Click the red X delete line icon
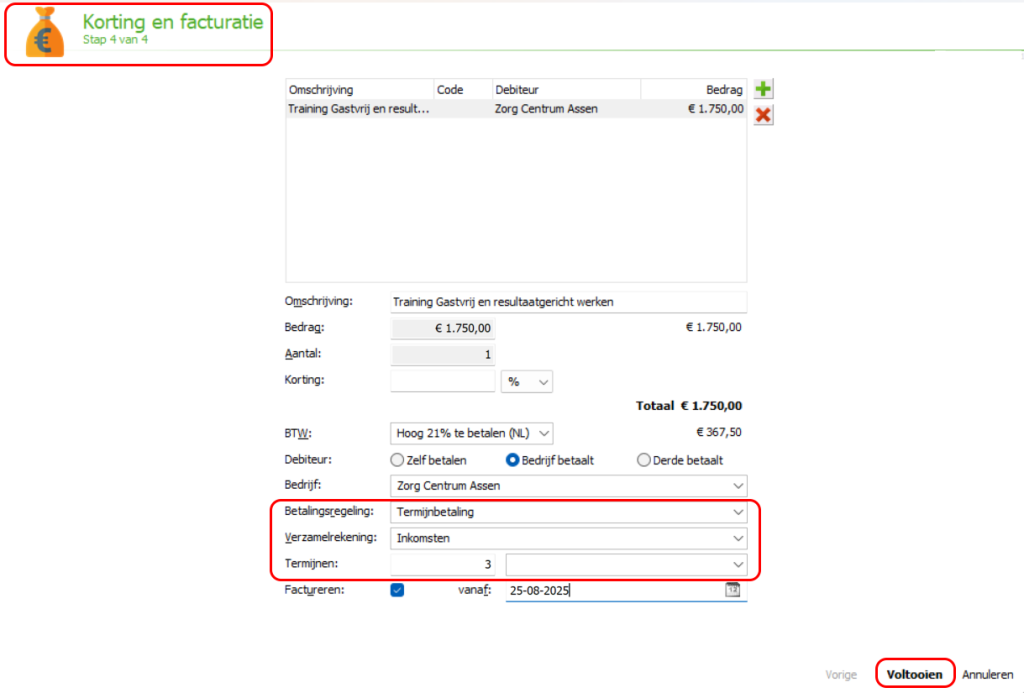This screenshot has width=1024, height=693. [x=764, y=115]
